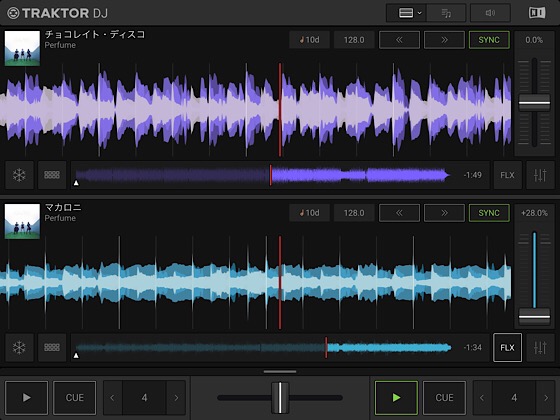Decrease right deck loop size

coord(482,398)
